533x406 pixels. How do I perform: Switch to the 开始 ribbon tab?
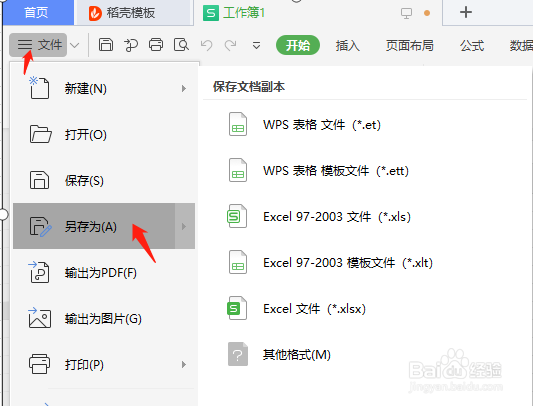(298, 45)
